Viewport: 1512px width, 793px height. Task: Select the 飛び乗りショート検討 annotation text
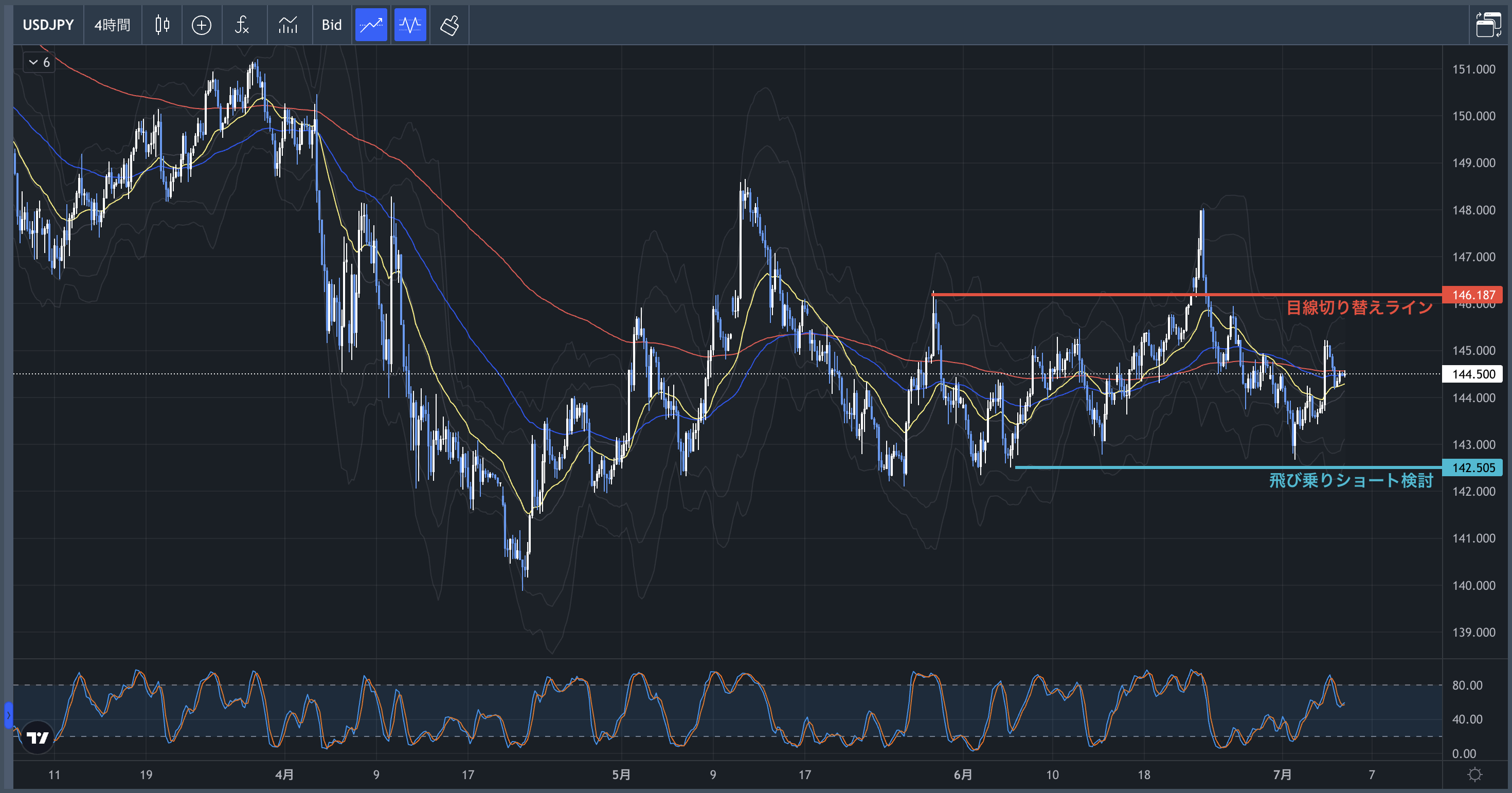[1351, 481]
